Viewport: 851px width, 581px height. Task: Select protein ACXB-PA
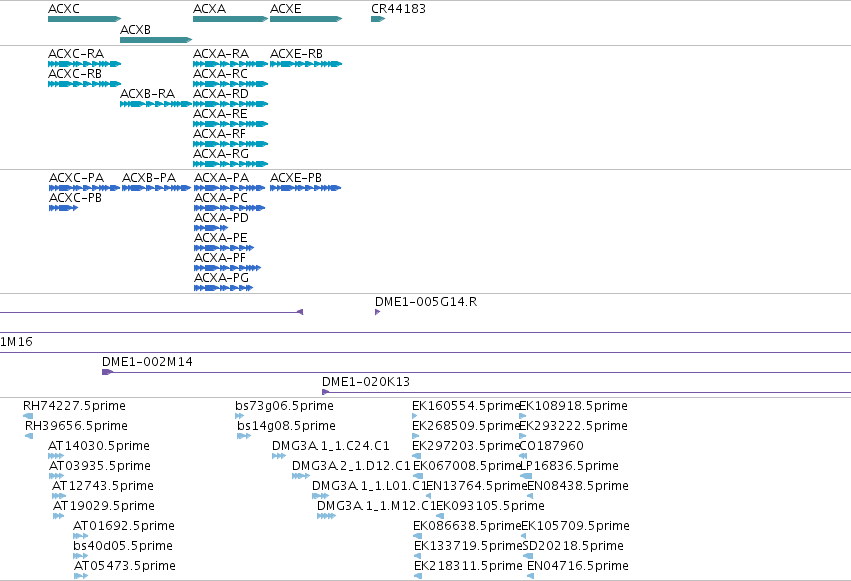coord(156,188)
